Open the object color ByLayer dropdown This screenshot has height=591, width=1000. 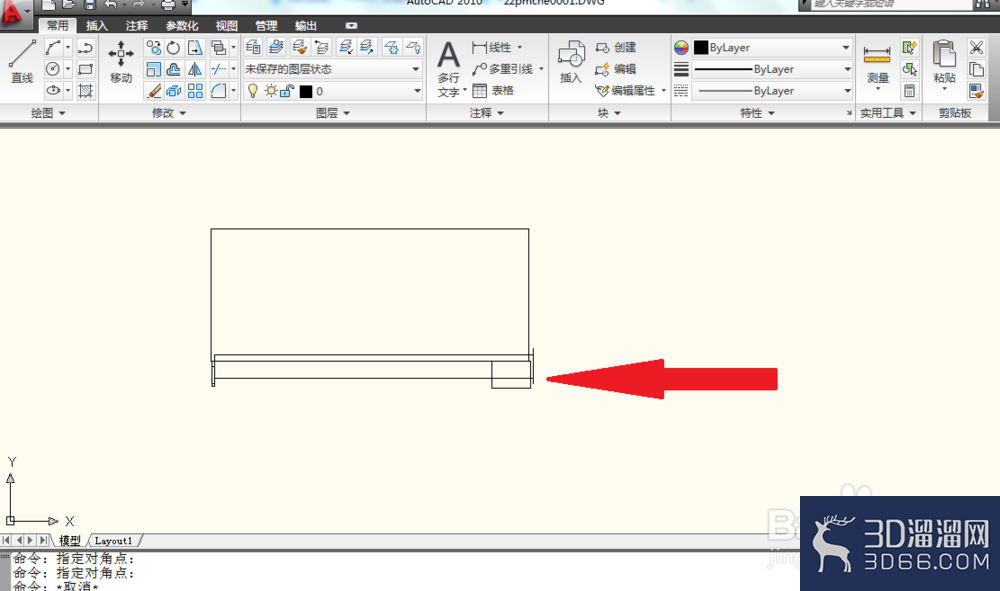772,48
